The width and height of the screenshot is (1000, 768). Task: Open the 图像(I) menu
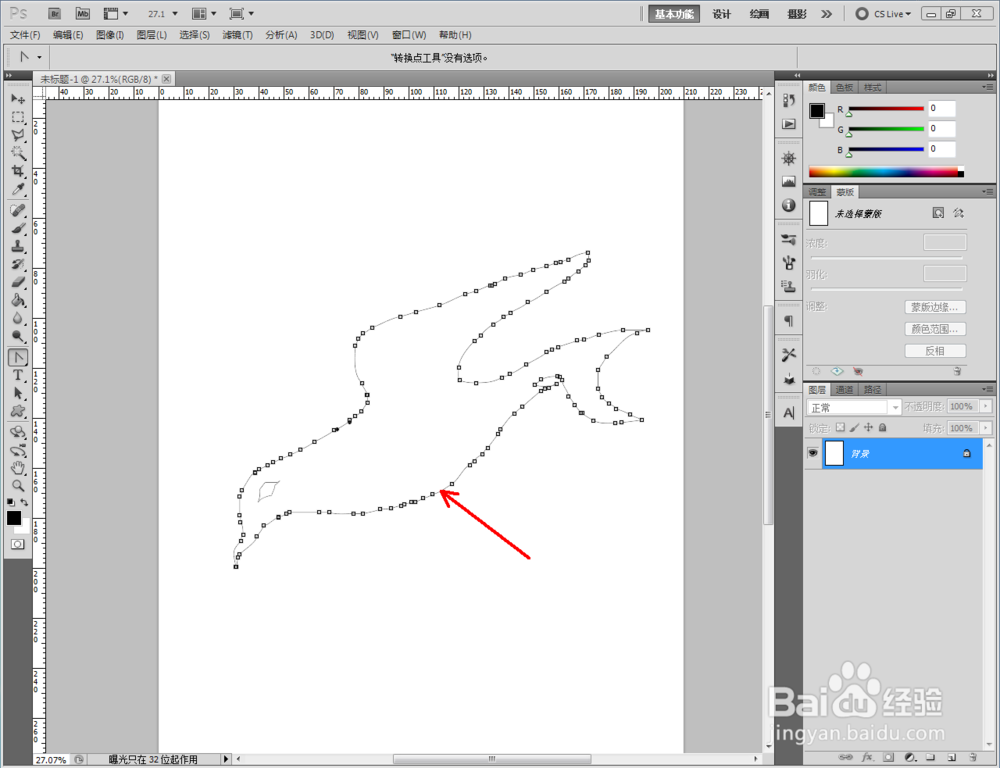(x=110, y=35)
